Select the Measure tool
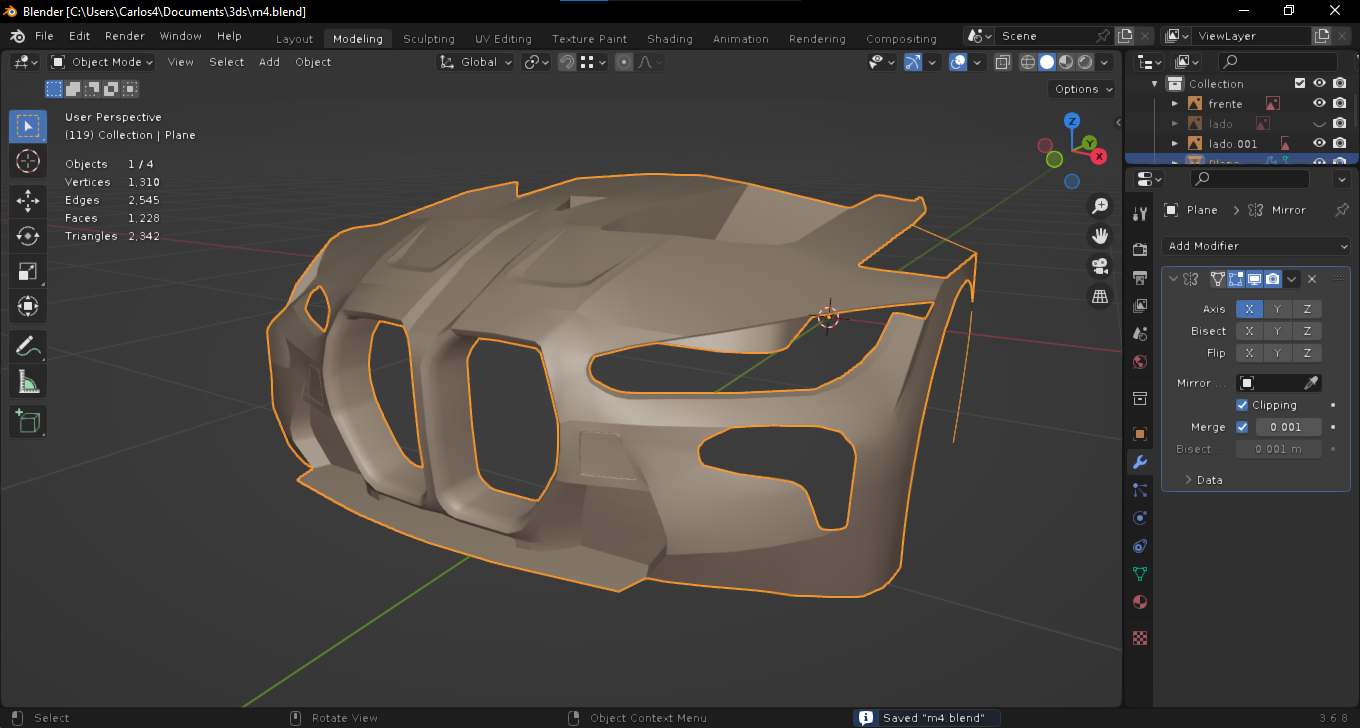Image resolution: width=1360 pixels, height=728 pixels. pos(28,382)
